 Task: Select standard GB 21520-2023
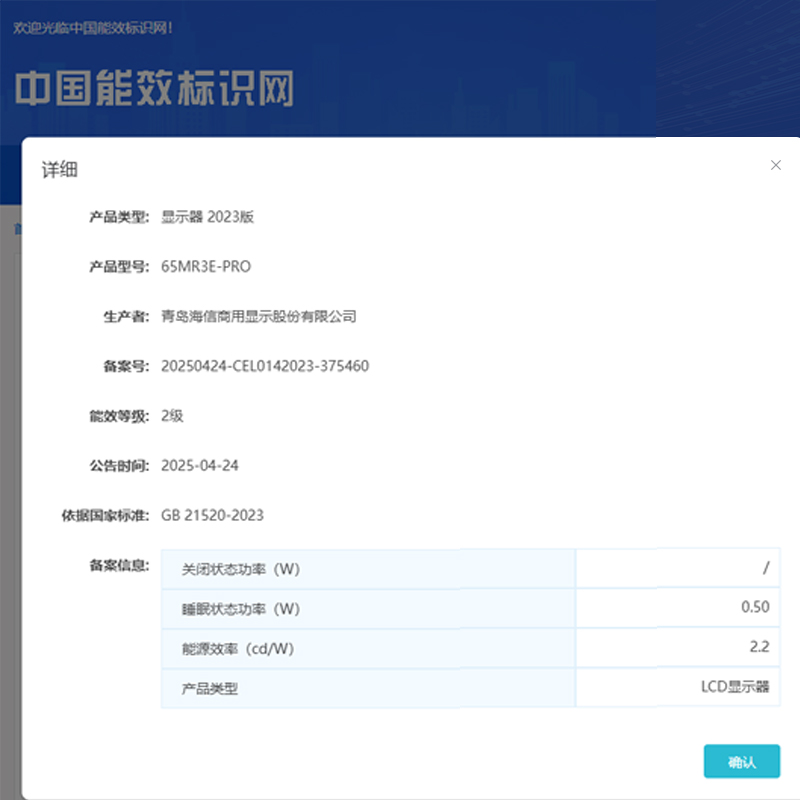point(212,515)
